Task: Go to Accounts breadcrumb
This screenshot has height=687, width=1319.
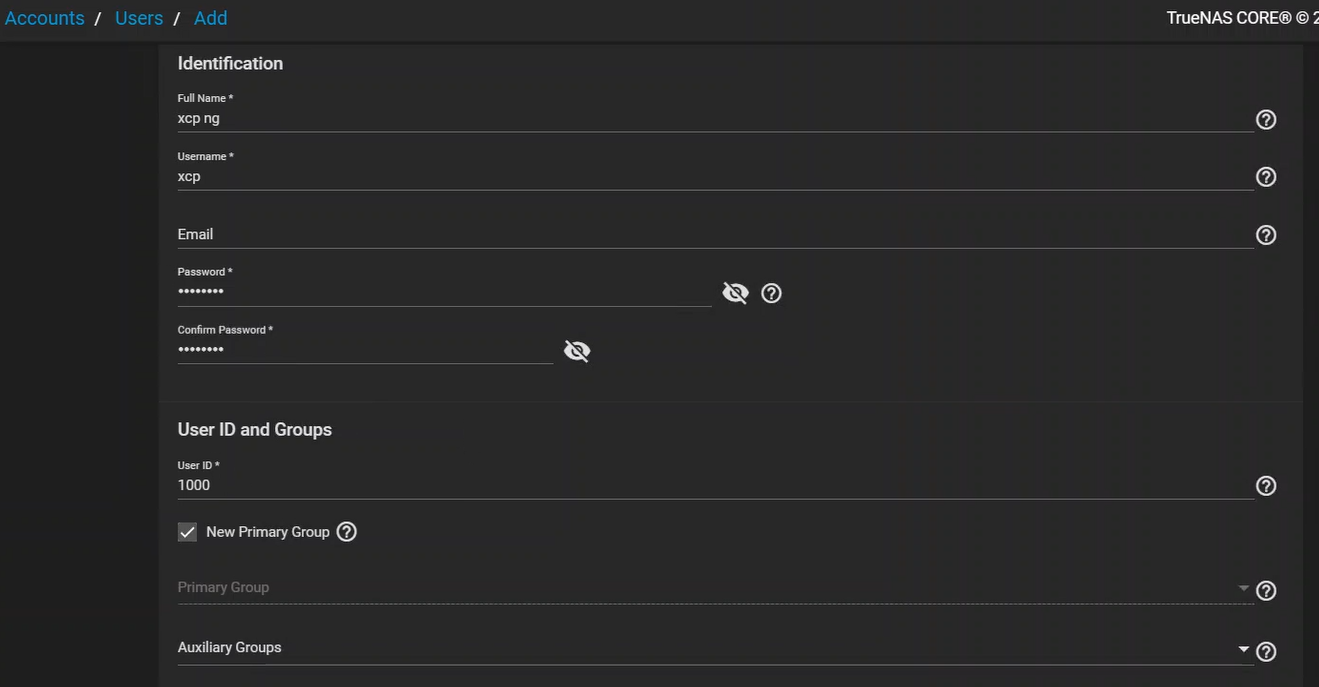Action: [45, 18]
